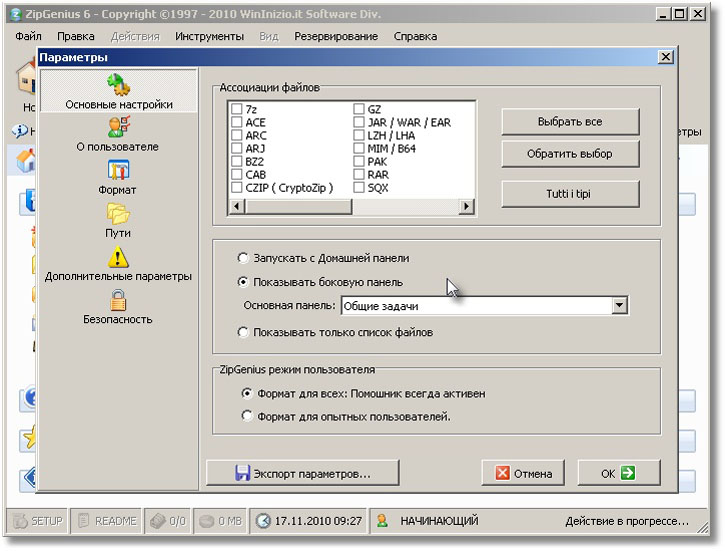Click the НАЧИНАЮЩИЙ status text
This screenshot has width=725, height=551.
coord(439,521)
